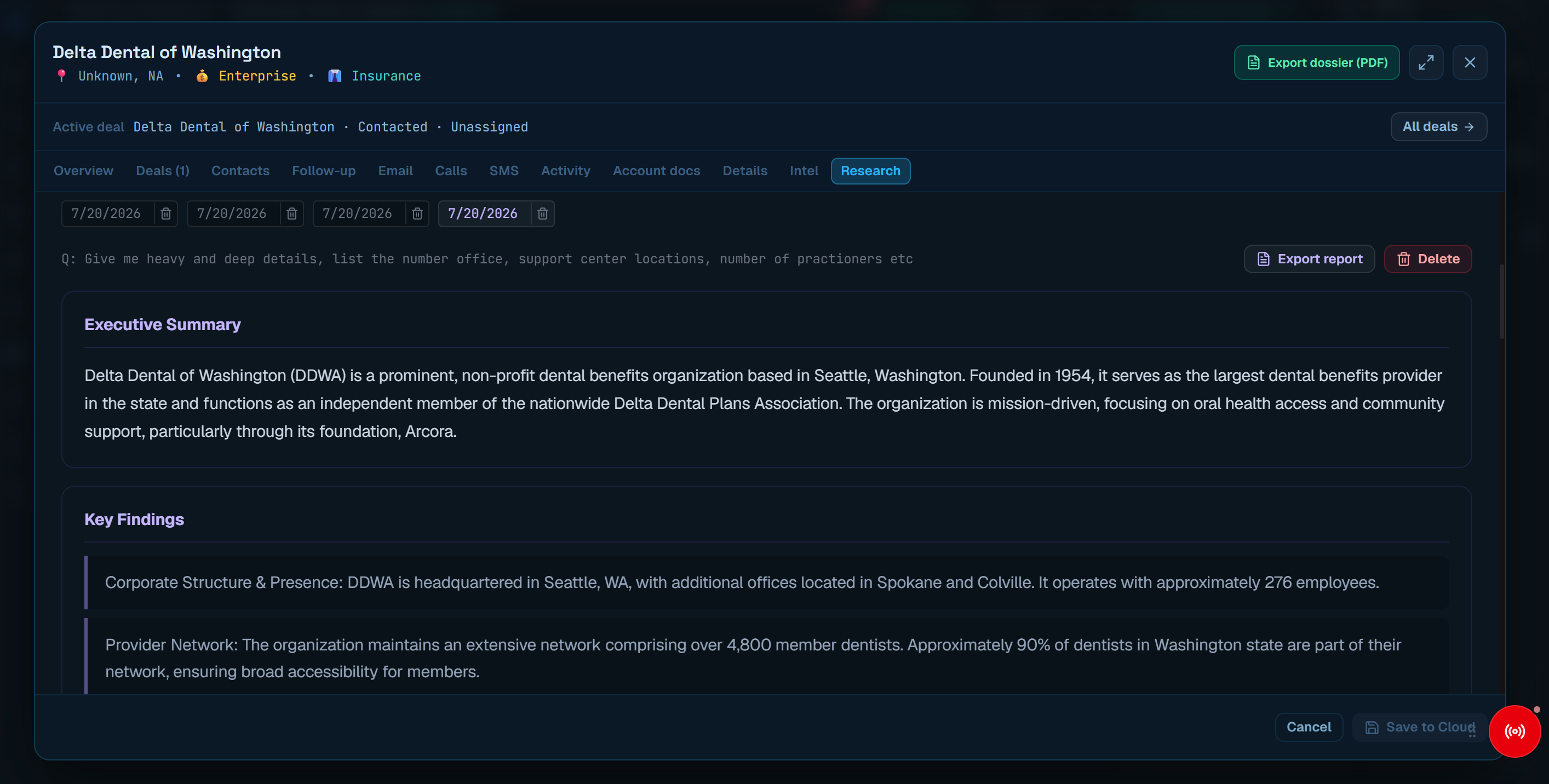
Task: Export dossier as PDF
Action: point(1317,62)
